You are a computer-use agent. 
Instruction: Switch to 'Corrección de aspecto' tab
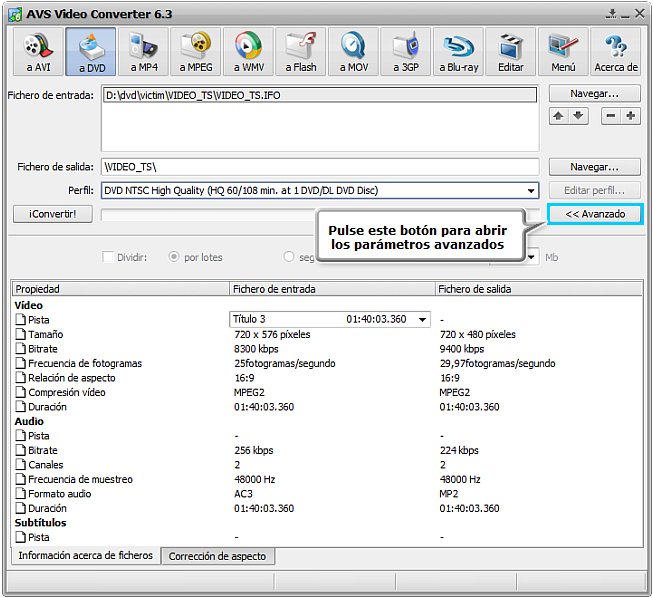click(217, 556)
